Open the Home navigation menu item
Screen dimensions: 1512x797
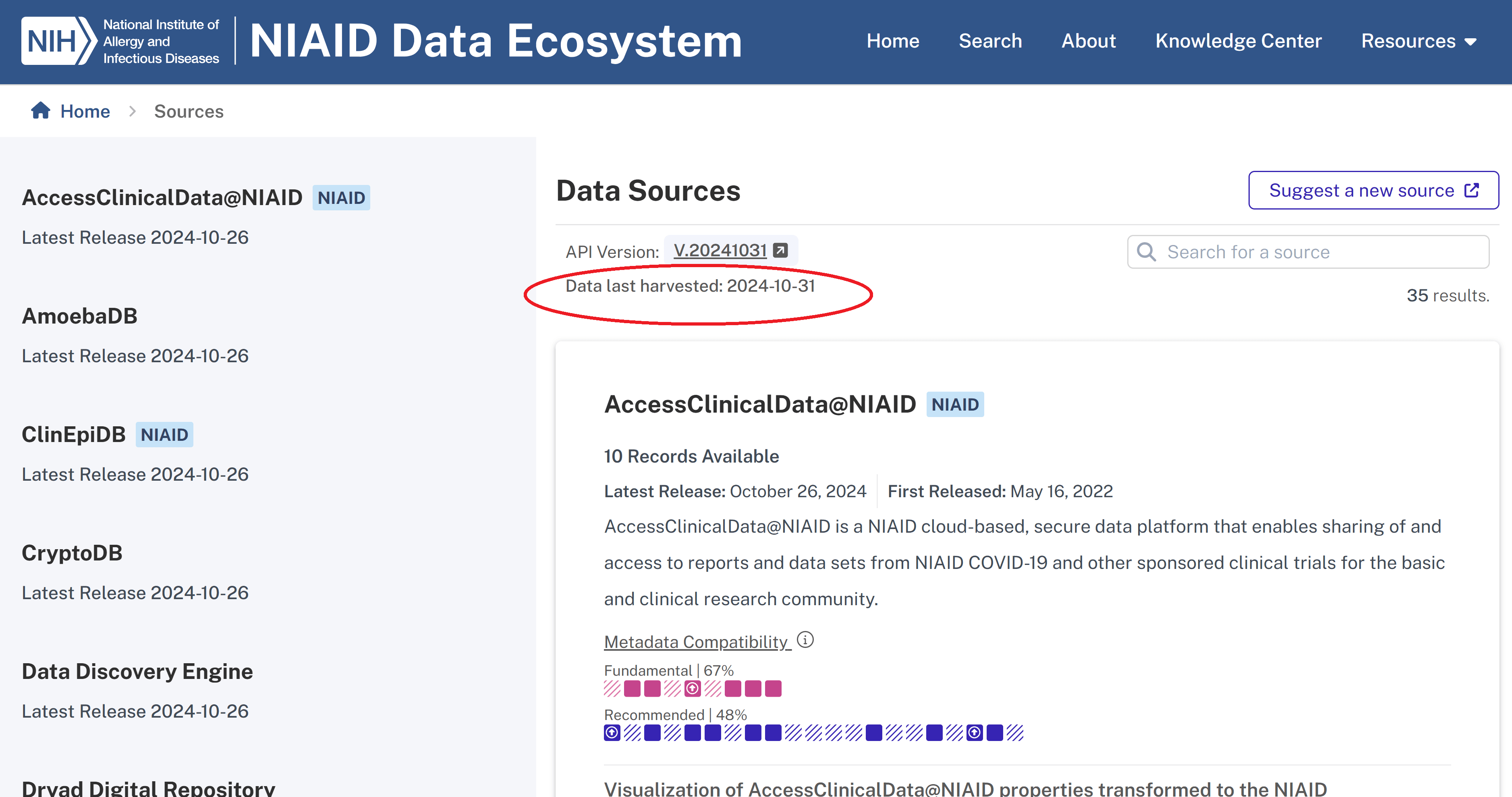[893, 41]
